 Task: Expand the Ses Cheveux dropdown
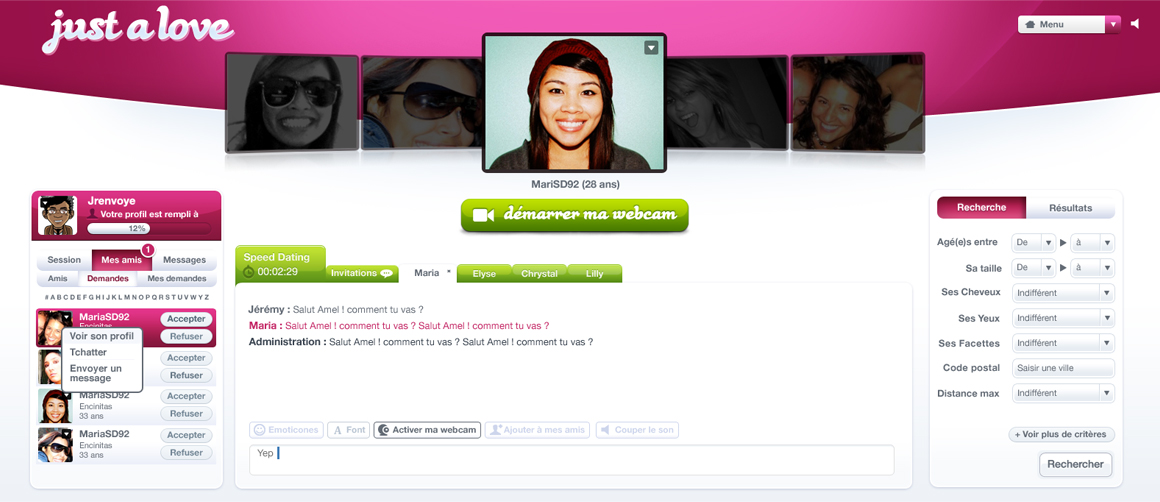click(1063, 293)
